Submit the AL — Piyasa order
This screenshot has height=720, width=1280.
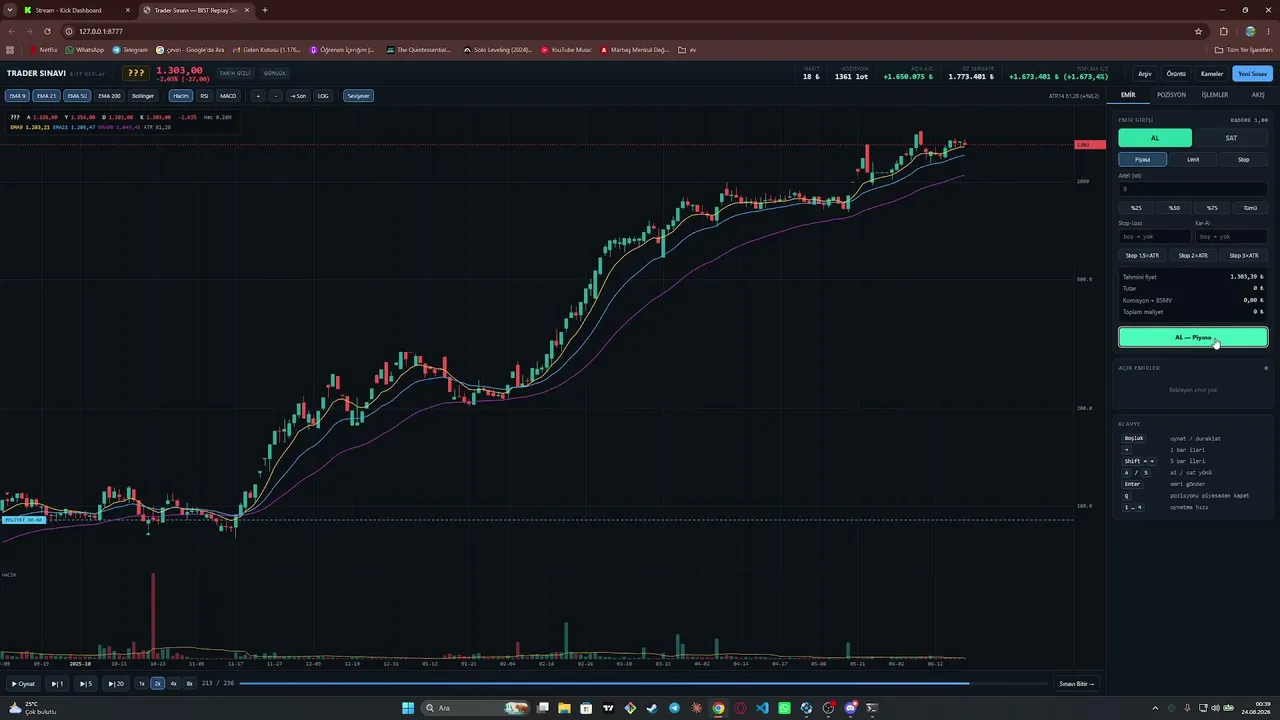(1193, 338)
